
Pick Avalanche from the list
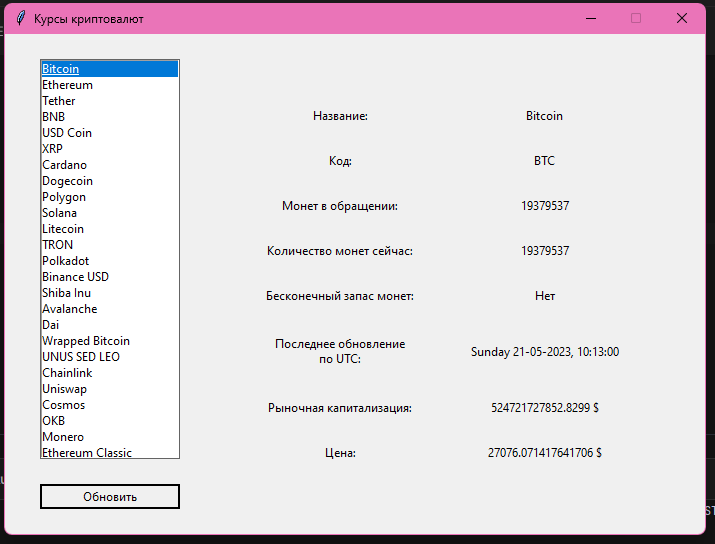pos(110,309)
